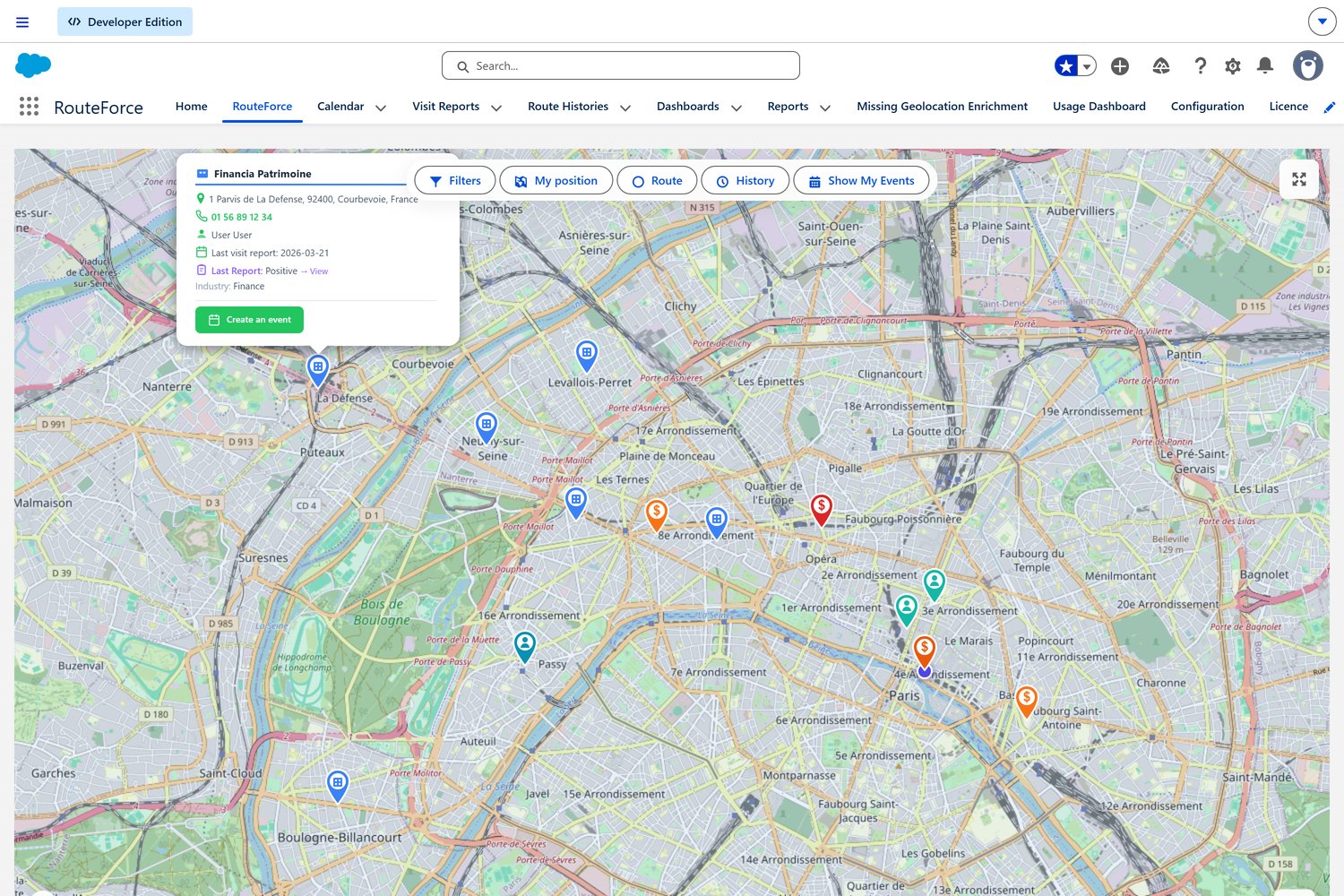This screenshot has height=896, width=1344.
Task: Click the blue bank marker near Levallois-Perret
Action: click(587, 355)
